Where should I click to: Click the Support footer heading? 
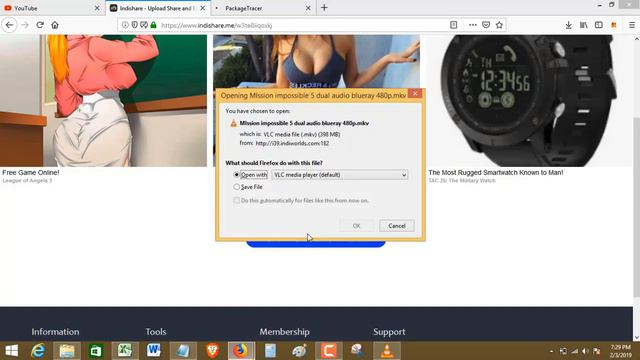(x=389, y=332)
